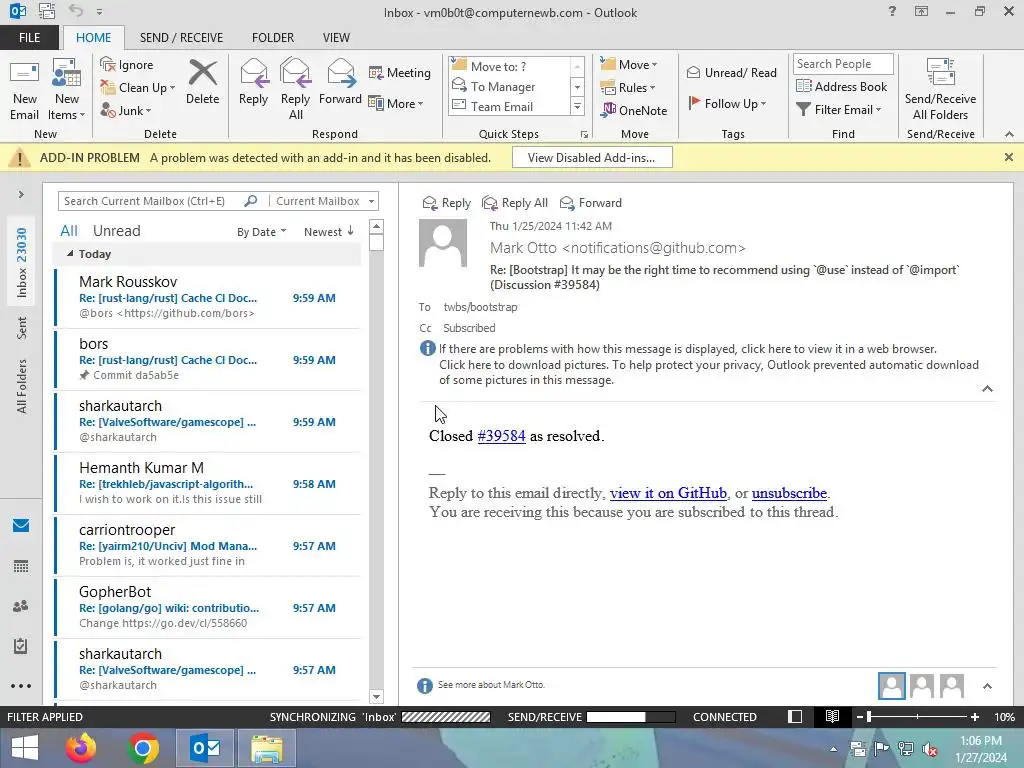The width and height of the screenshot is (1024, 768).
Task: Open the 'view it on GitHub' link
Action: (668, 493)
